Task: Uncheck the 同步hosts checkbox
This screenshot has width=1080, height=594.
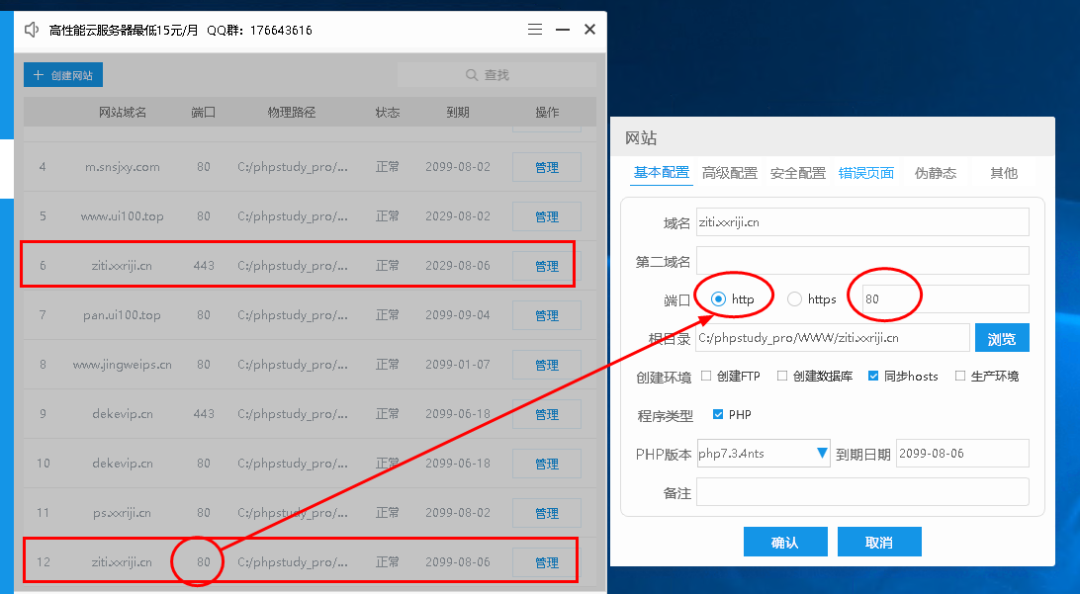Action: (x=872, y=377)
